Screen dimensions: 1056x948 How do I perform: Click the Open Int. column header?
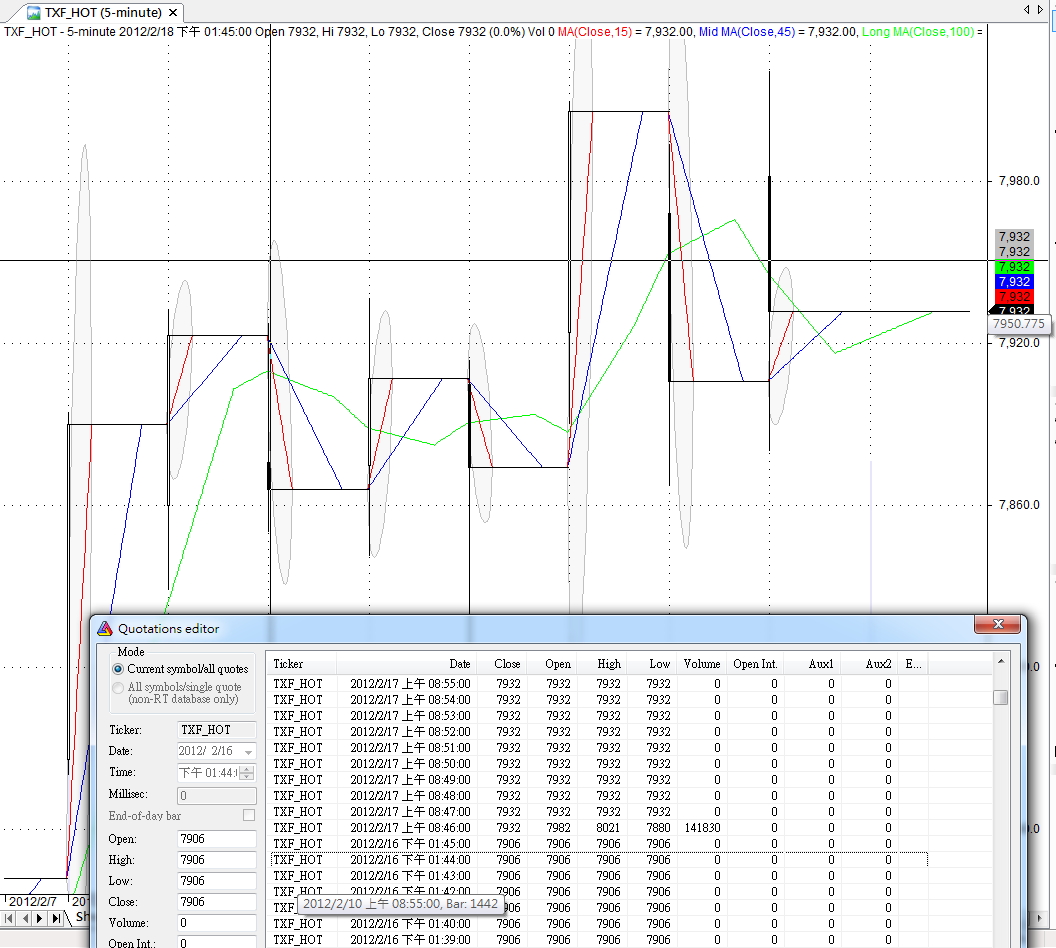point(755,664)
